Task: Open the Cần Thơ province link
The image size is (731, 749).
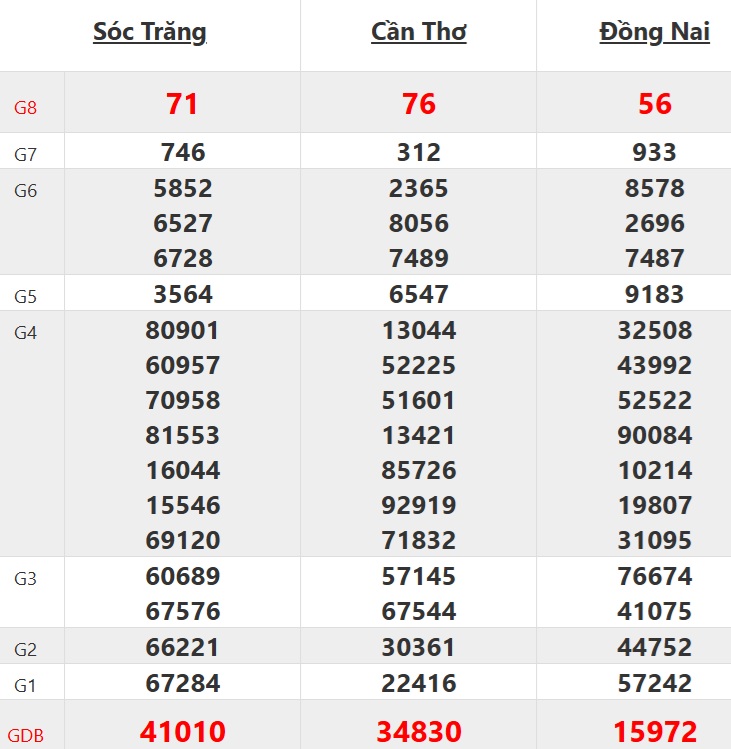Action: pos(418,32)
